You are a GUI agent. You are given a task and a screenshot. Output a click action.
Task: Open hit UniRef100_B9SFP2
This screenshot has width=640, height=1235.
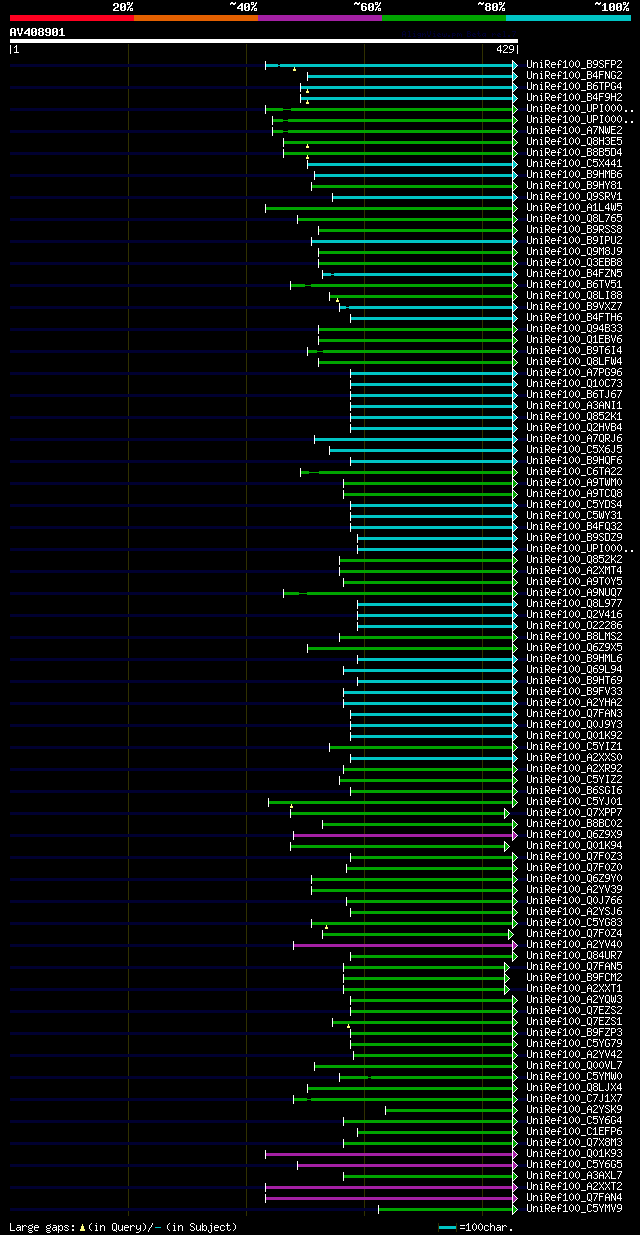(574, 64)
